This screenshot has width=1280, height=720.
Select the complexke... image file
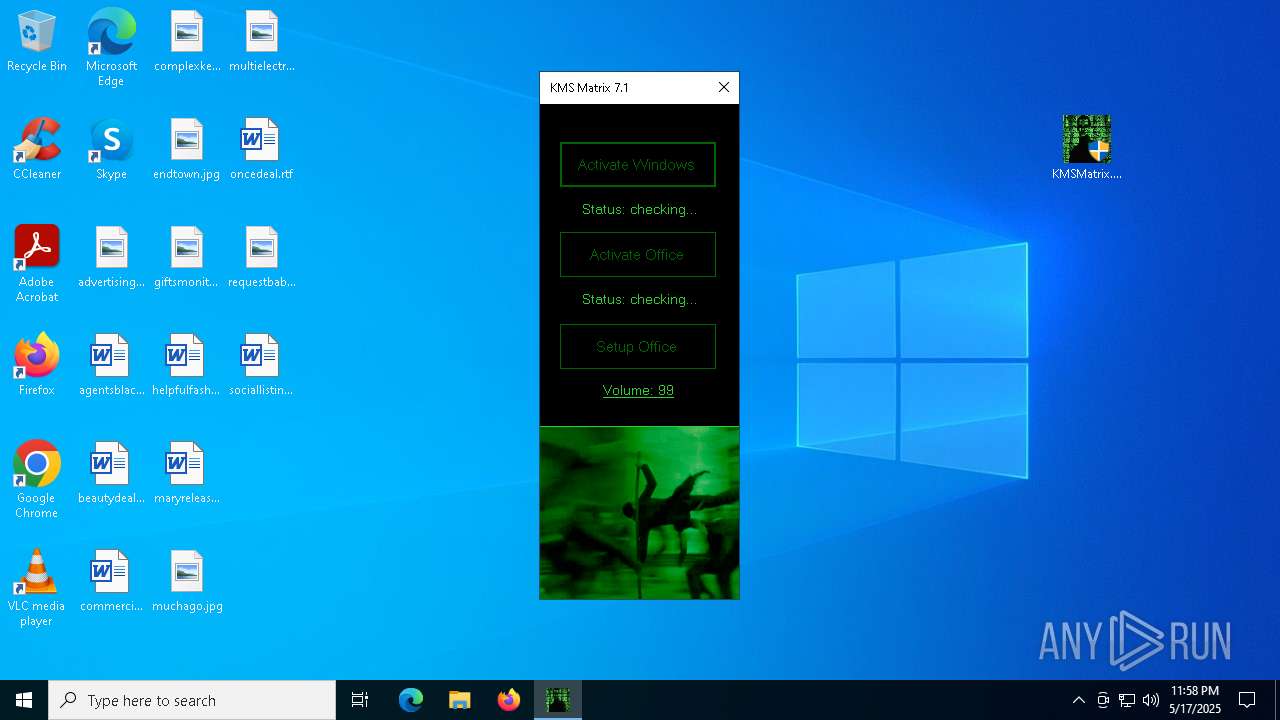[187, 42]
